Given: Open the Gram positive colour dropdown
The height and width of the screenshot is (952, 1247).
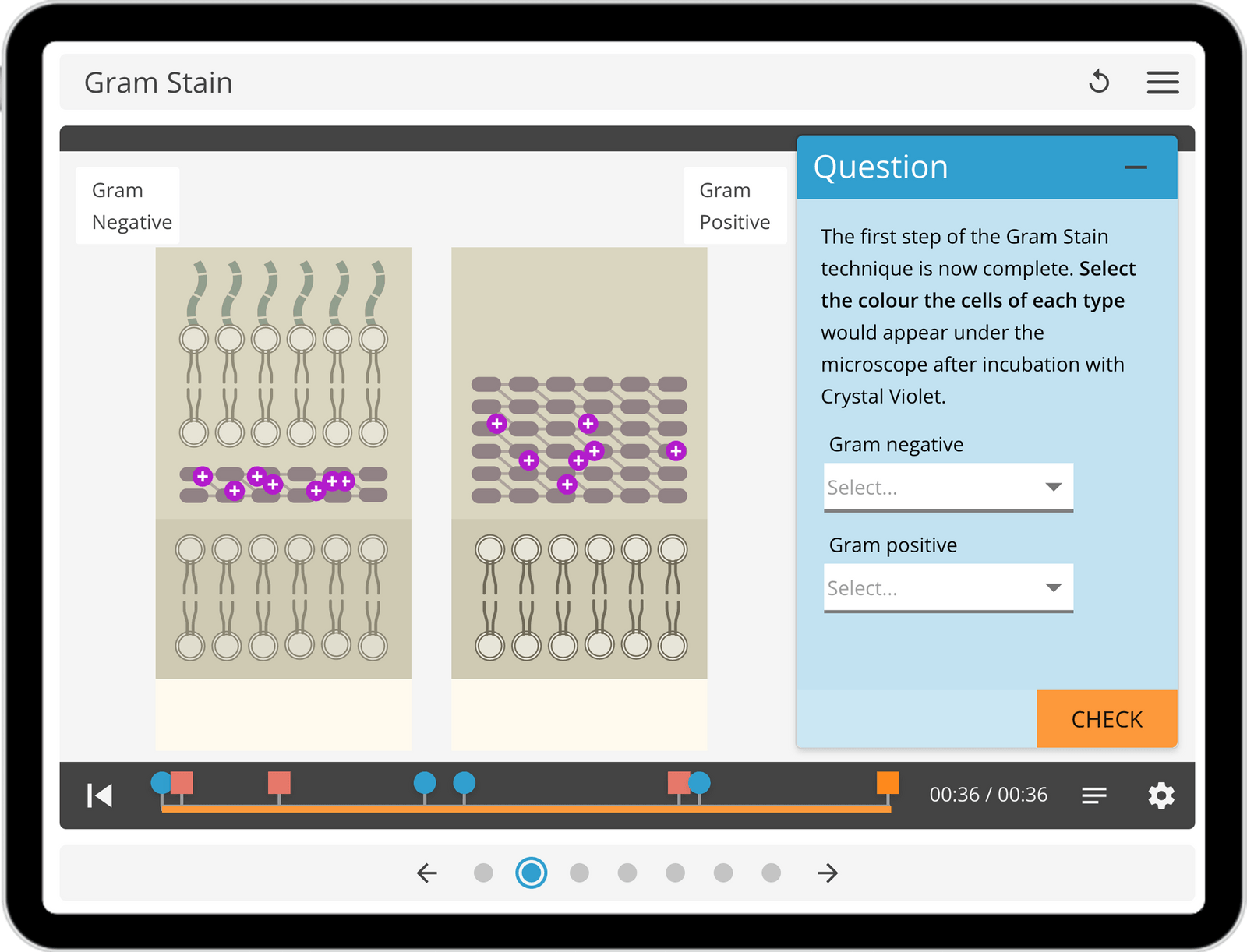Looking at the screenshot, I should pos(948,588).
